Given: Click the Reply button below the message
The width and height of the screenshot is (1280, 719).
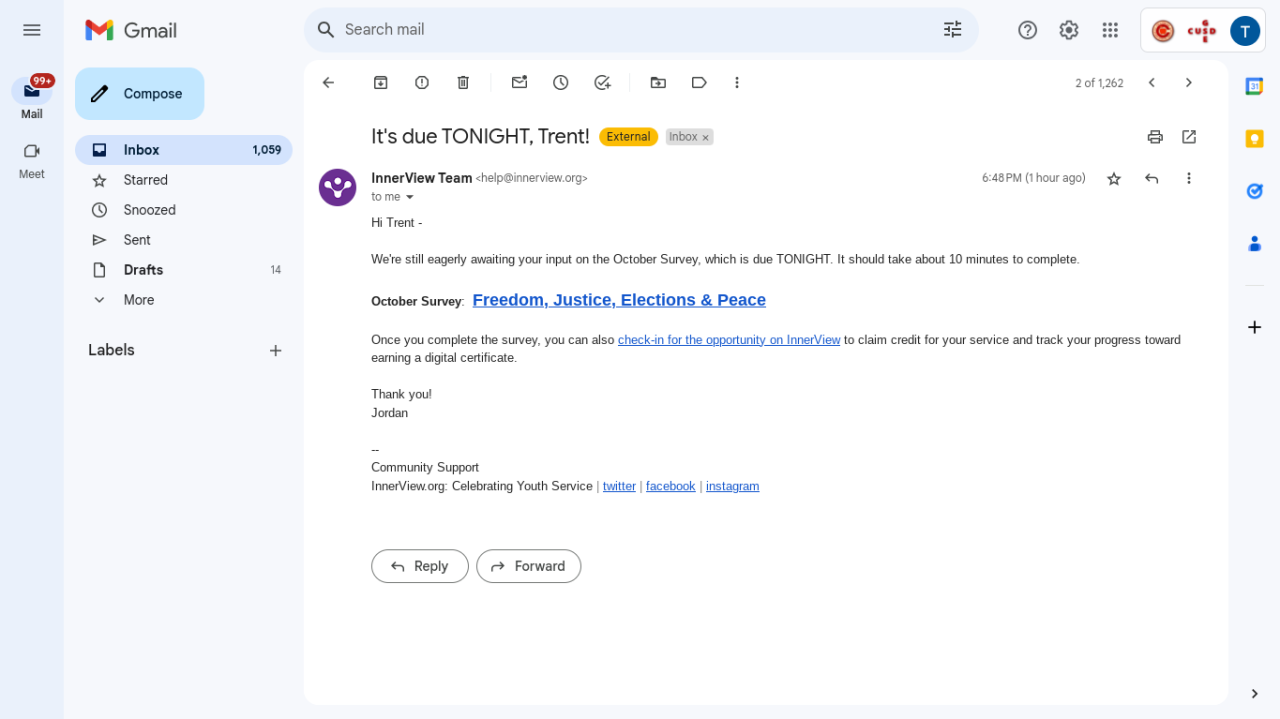Looking at the screenshot, I should coord(420,566).
